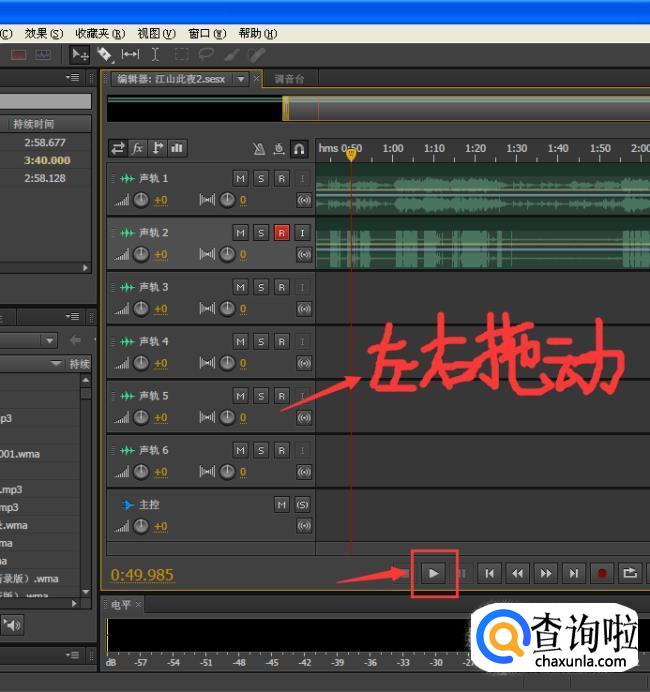Mute 声轨 1 with M button
This screenshot has height=692, width=650.
240,178
